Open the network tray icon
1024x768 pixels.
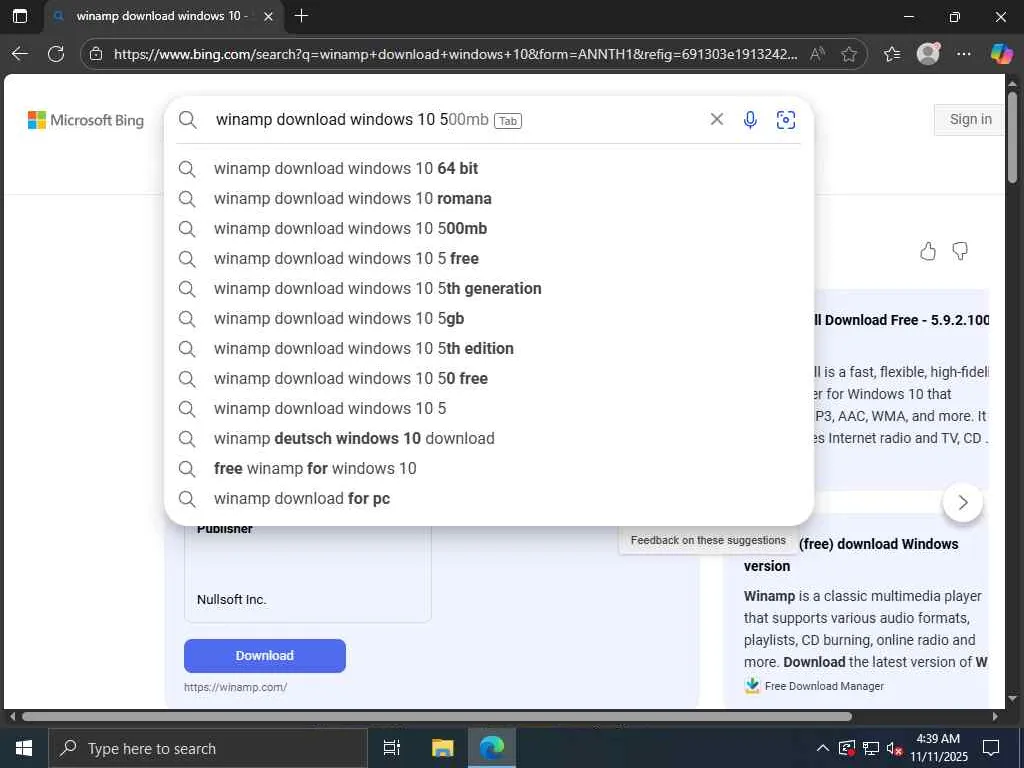point(871,748)
